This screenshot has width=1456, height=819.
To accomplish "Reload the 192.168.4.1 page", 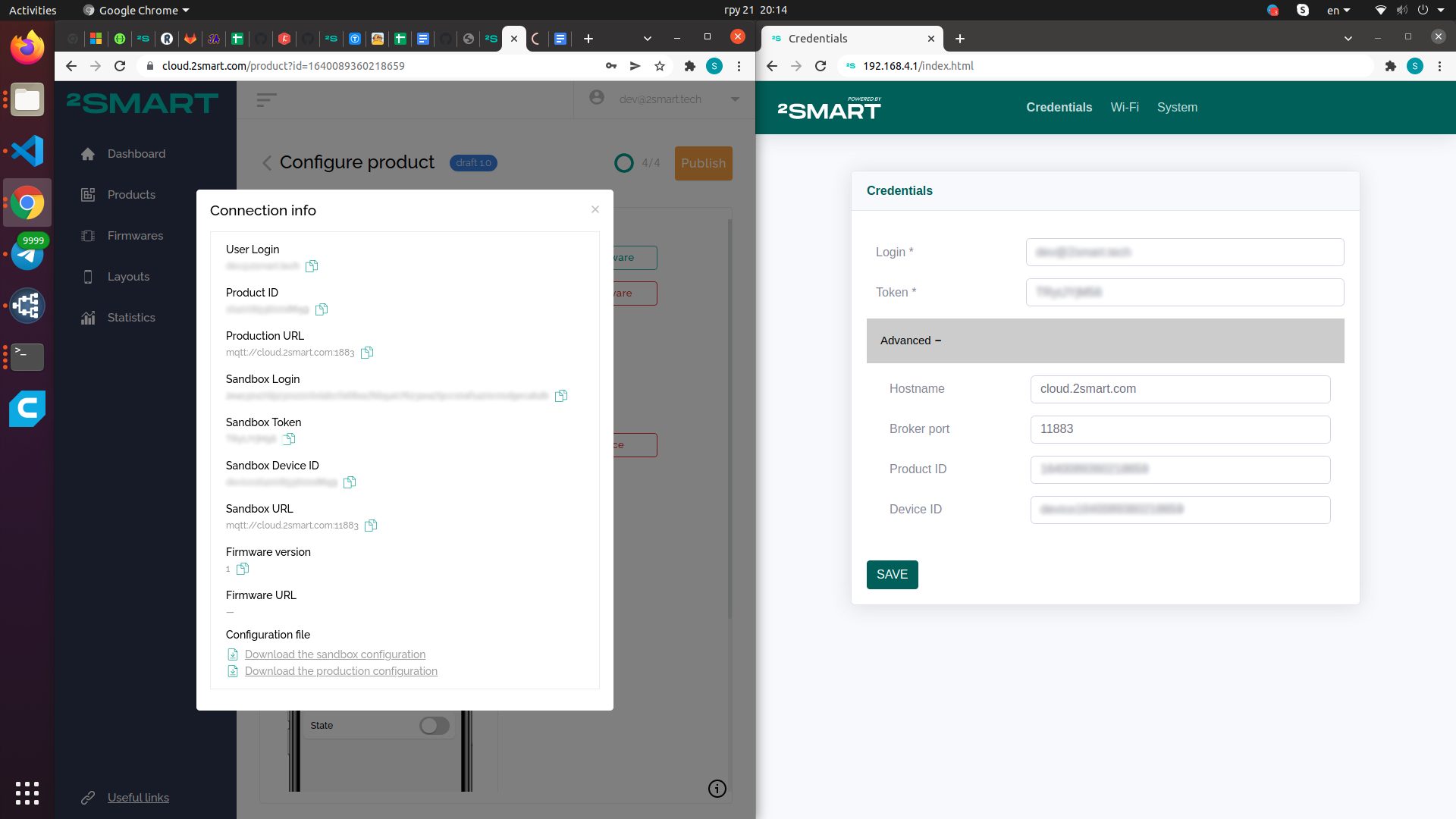I will click(x=821, y=66).
